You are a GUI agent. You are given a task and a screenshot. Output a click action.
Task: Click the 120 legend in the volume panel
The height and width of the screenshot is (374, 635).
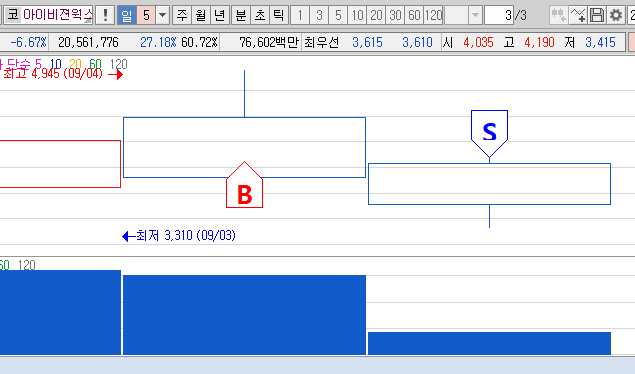[27, 265]
